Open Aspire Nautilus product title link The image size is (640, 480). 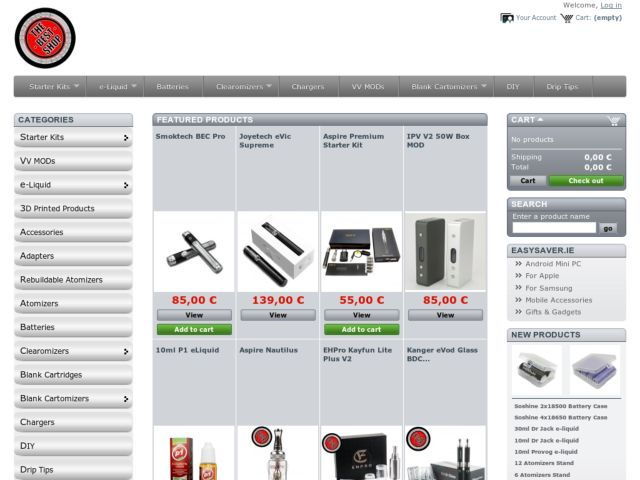269,350
